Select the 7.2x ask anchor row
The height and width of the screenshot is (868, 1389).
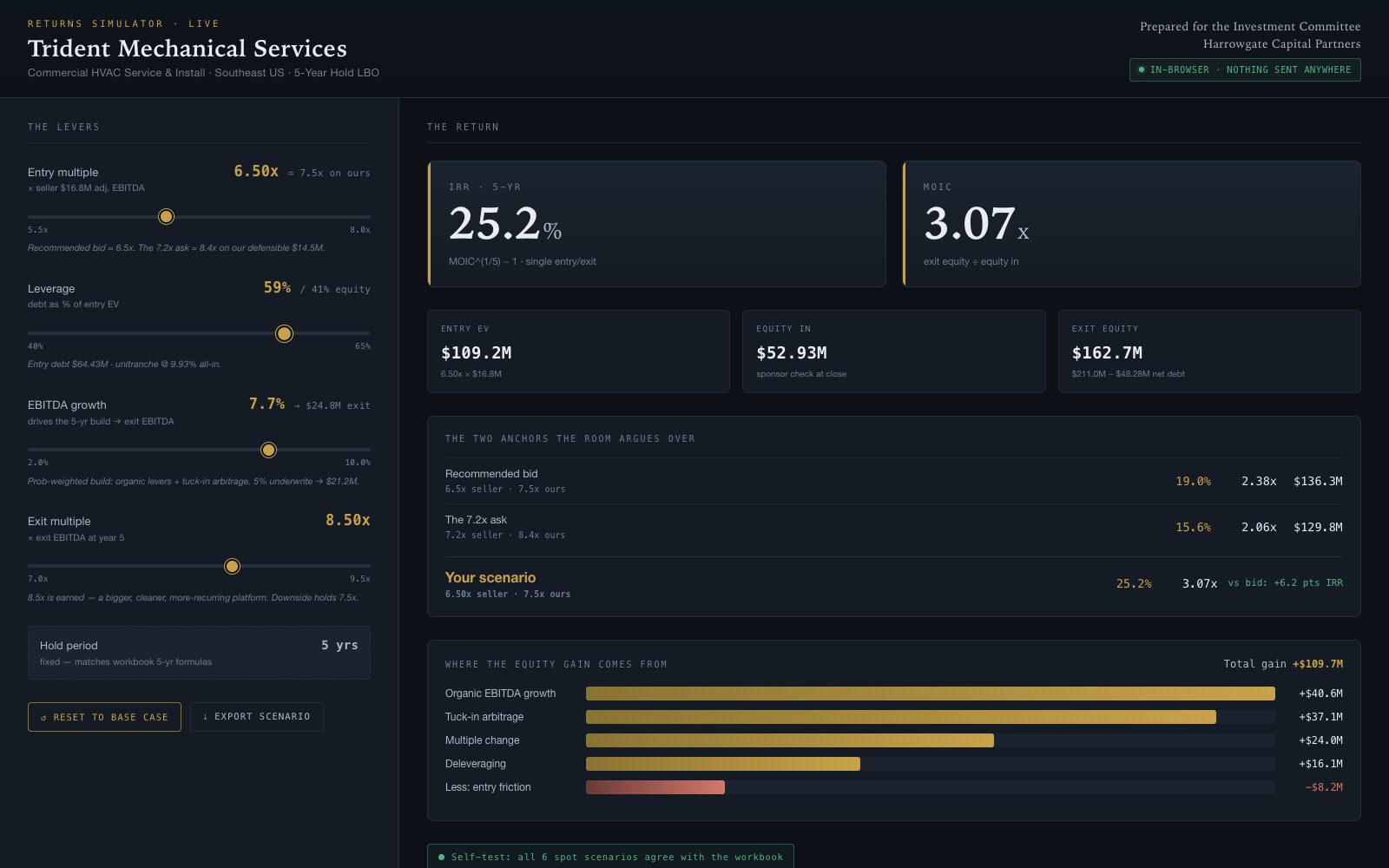894,527
